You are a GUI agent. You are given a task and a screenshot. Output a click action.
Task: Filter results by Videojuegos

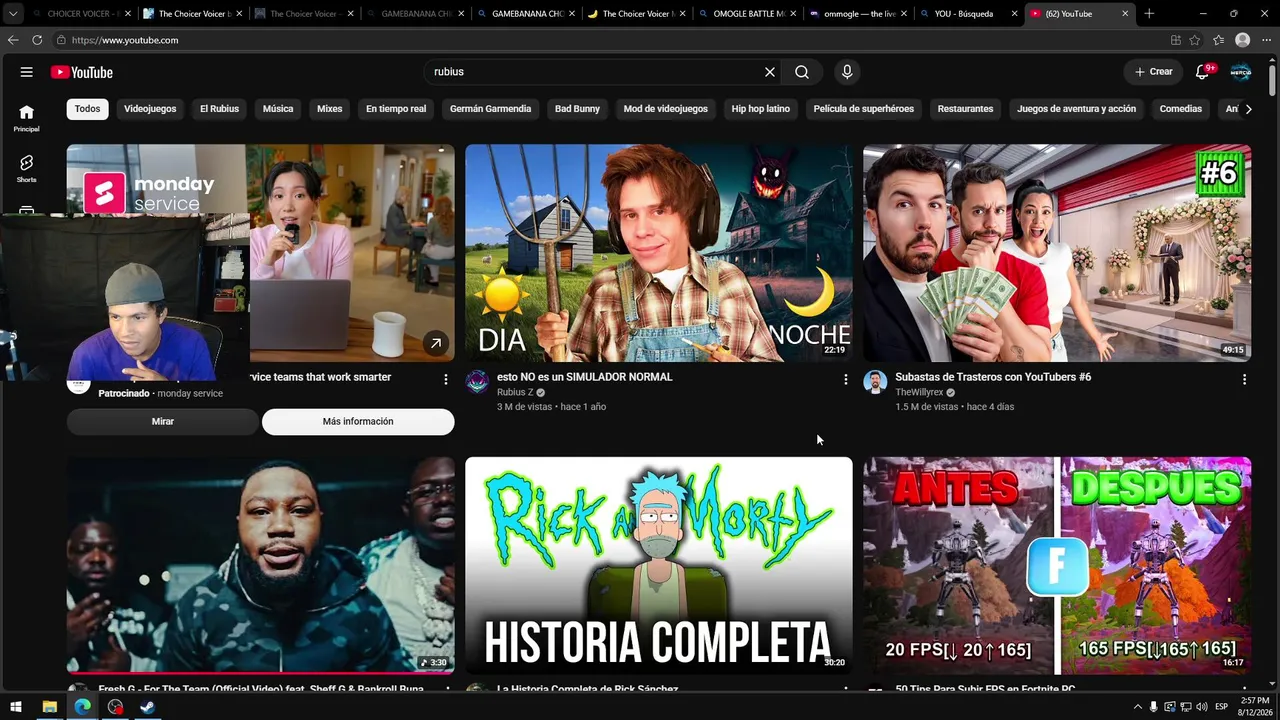click(150, 109)
